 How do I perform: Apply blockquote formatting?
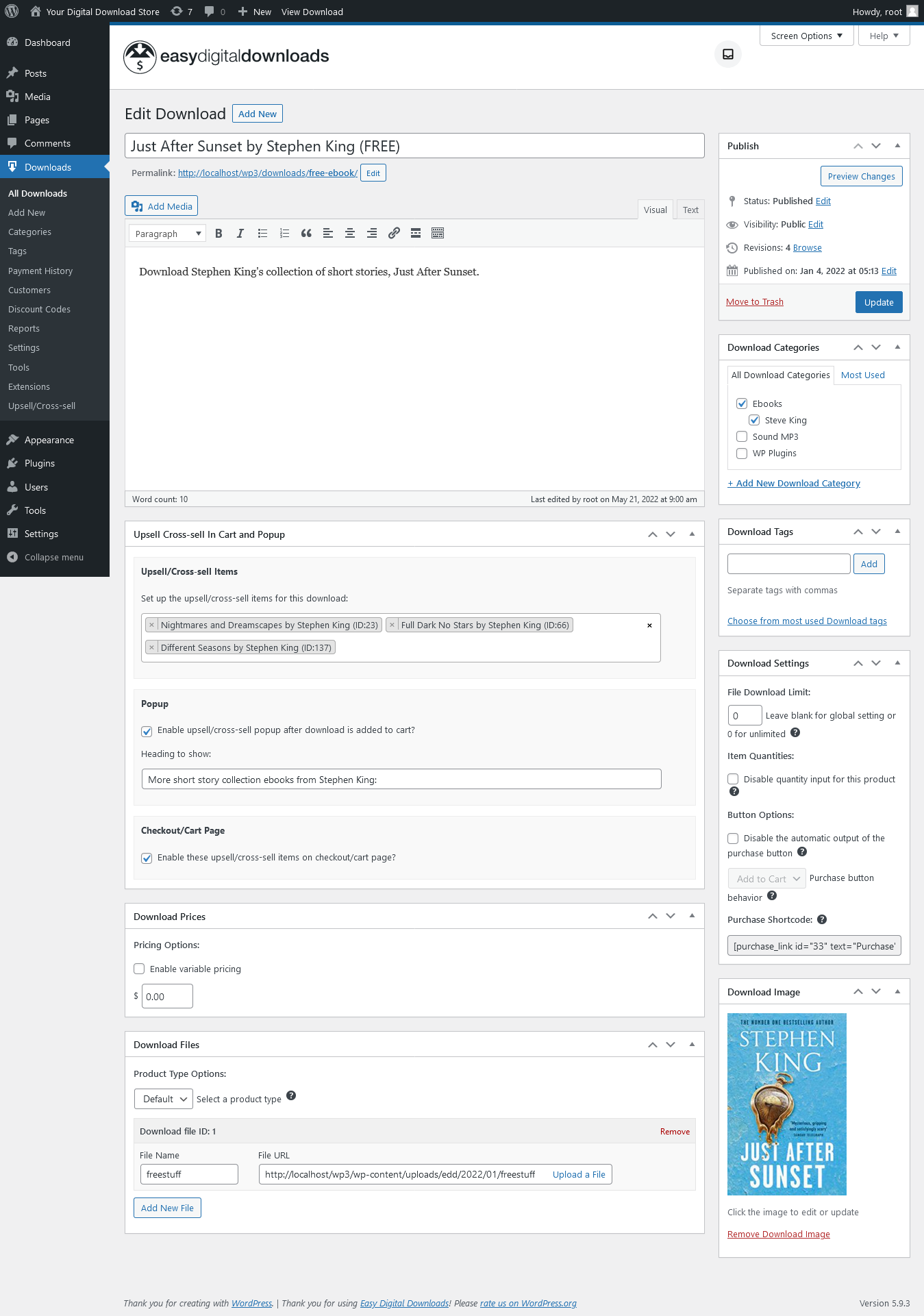pyautogui.click(x=306, y=234)
